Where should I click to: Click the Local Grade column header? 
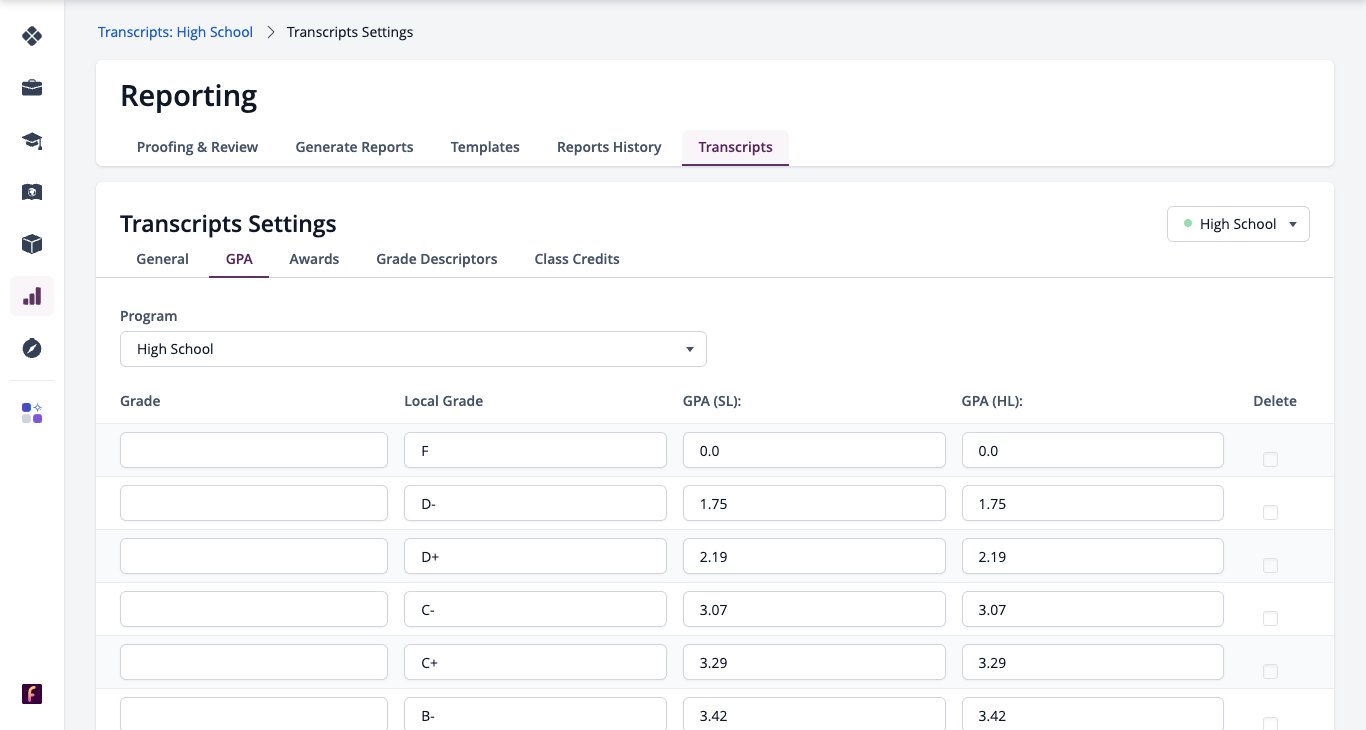click(443, 401)
